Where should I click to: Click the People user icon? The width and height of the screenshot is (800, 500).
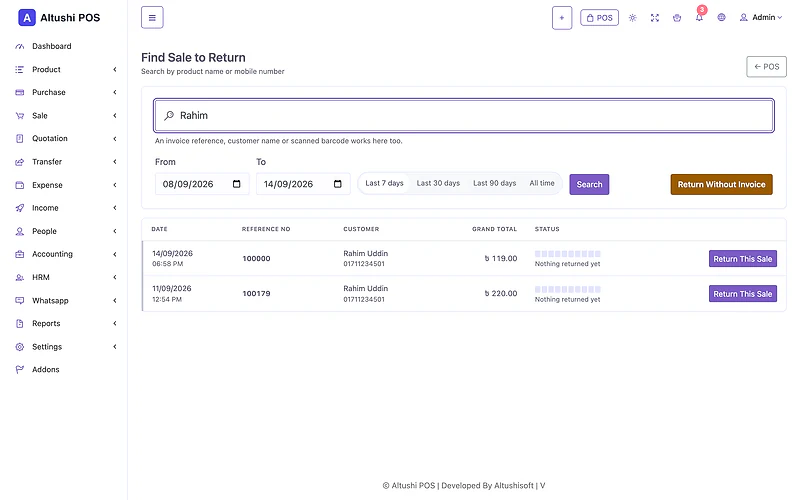(19, 231)
